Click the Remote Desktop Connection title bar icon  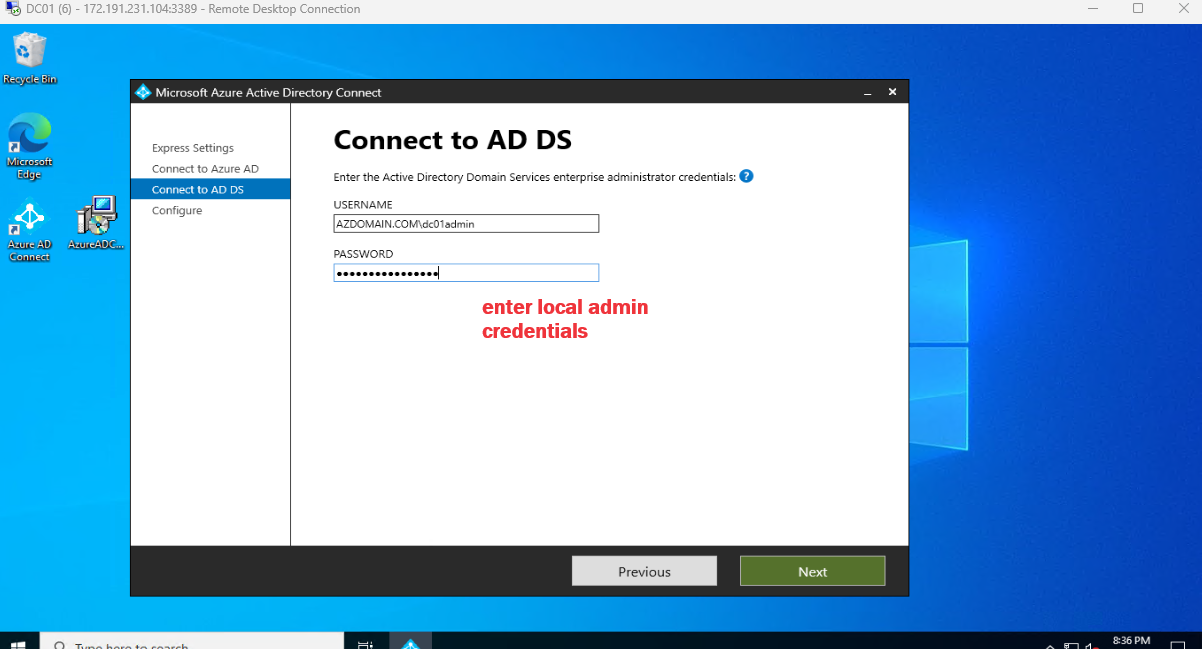[14, 9]
